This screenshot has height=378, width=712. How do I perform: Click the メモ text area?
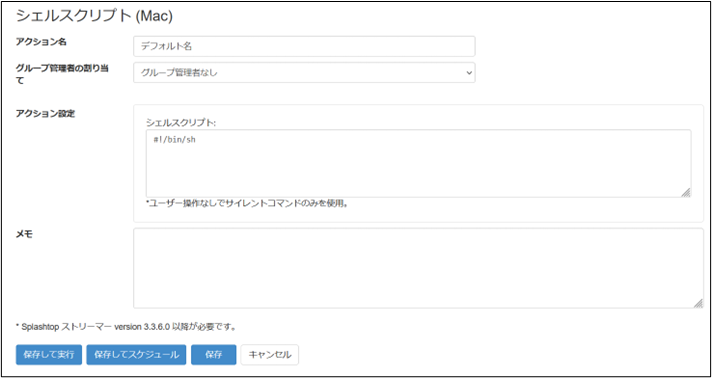click(x=418, y=269)
